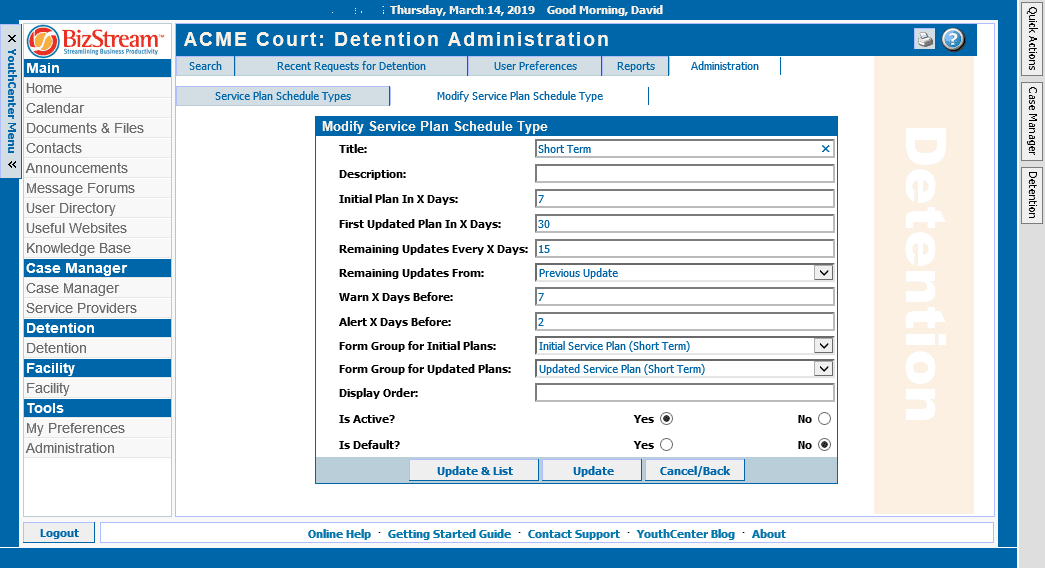Focus the Initial Plan In X Days field
Screen dimensions: 1045x568
[x=684, y=199]
